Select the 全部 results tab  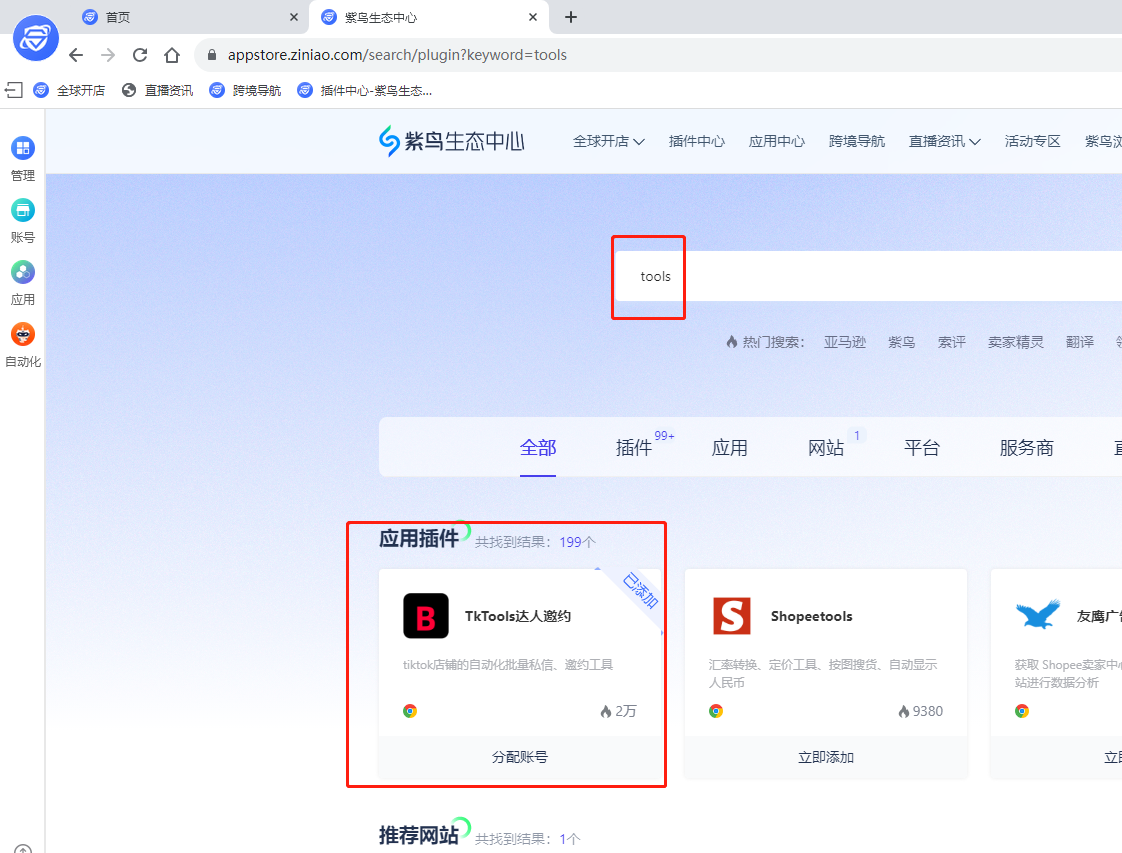click(538, 448)
